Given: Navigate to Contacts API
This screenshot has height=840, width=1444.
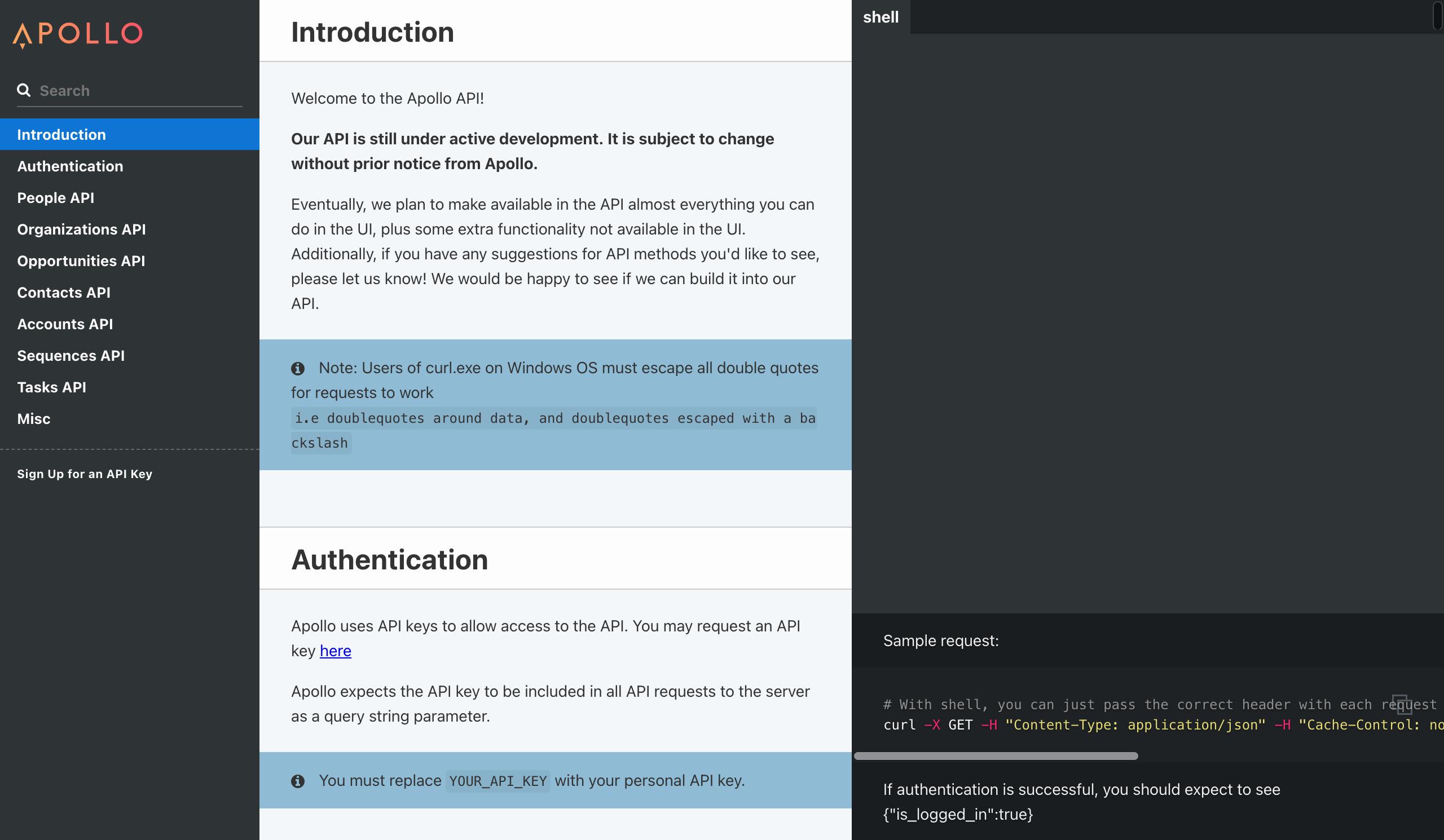Looking at the screenshot, I should click(x=64, y=293).
